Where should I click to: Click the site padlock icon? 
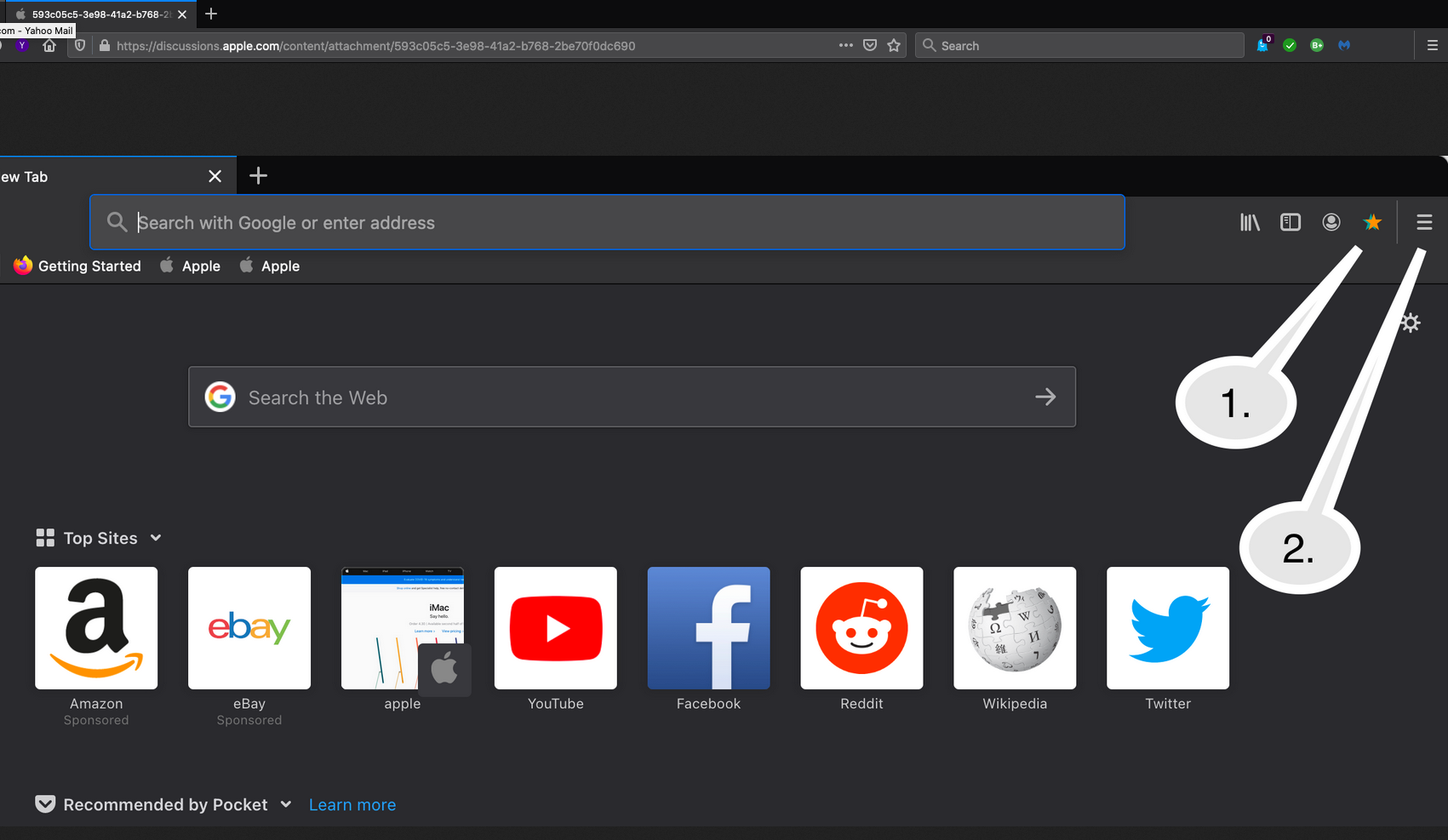click(x=104, y=46)
